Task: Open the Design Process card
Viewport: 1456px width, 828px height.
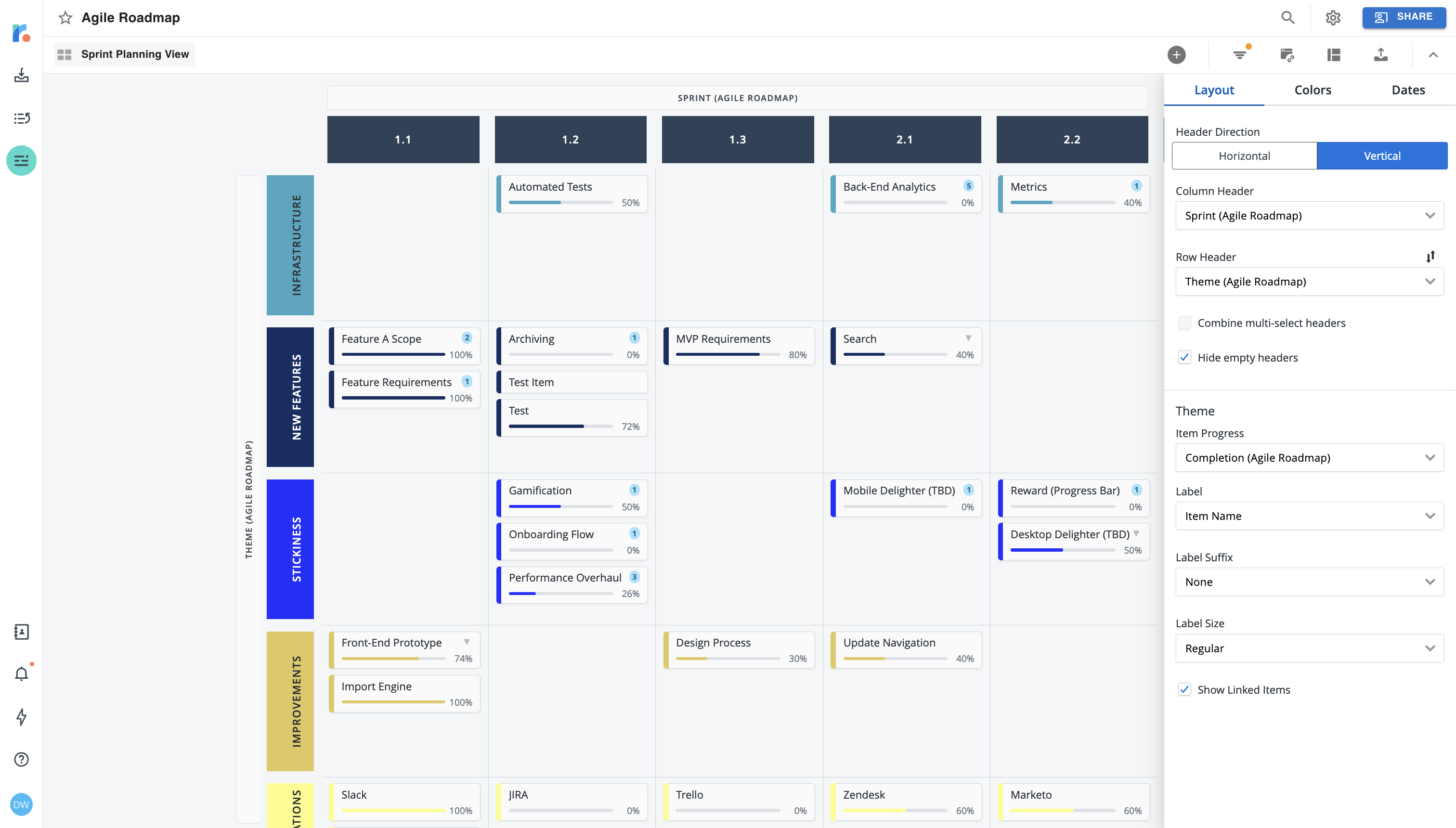Action: click(x=739, y=650)
